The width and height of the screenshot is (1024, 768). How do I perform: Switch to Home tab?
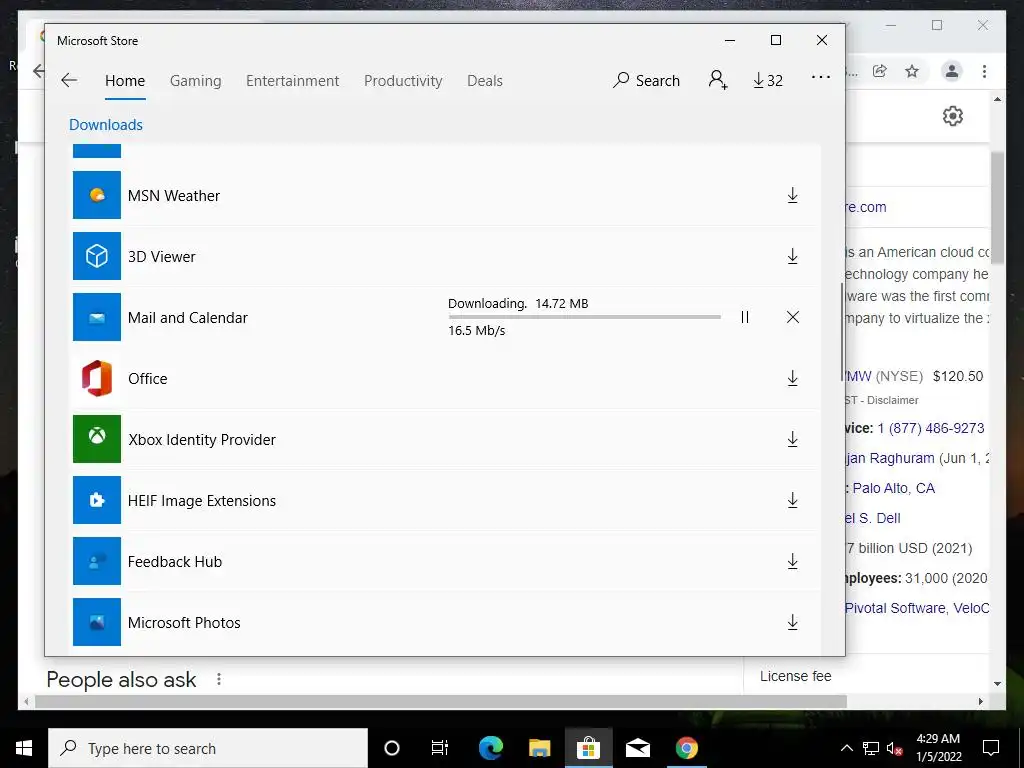(125, 81)
